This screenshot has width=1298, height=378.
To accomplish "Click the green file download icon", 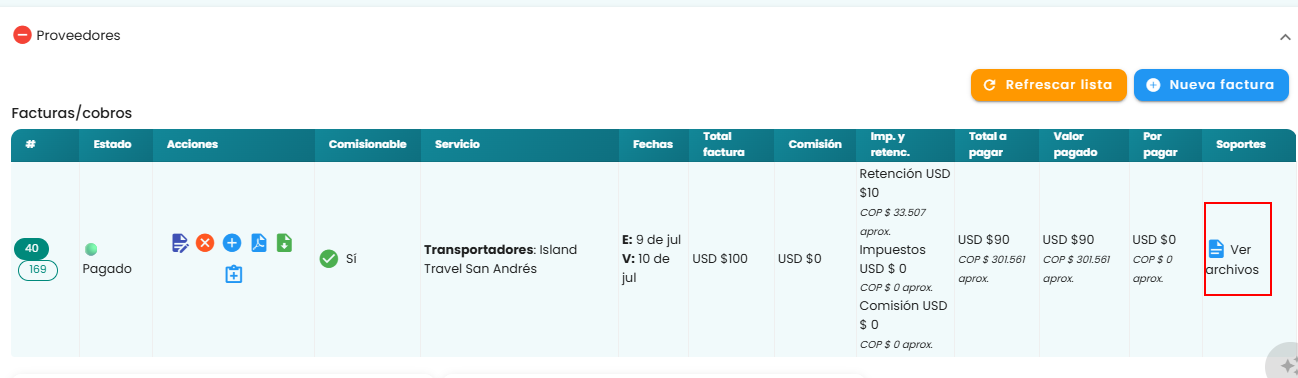I will [284, 243].
